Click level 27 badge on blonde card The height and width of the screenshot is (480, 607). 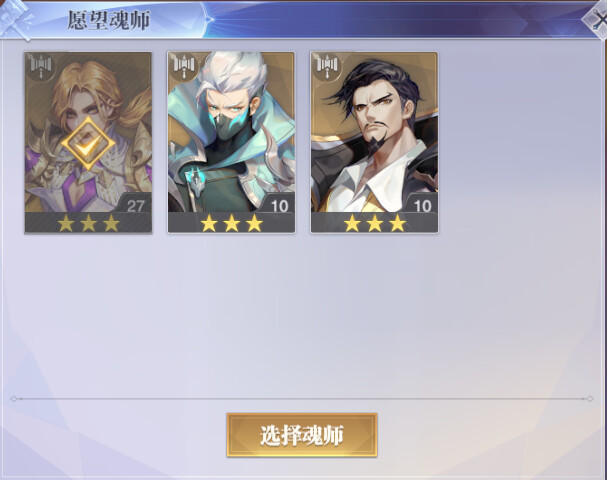[x=135, y=206]
